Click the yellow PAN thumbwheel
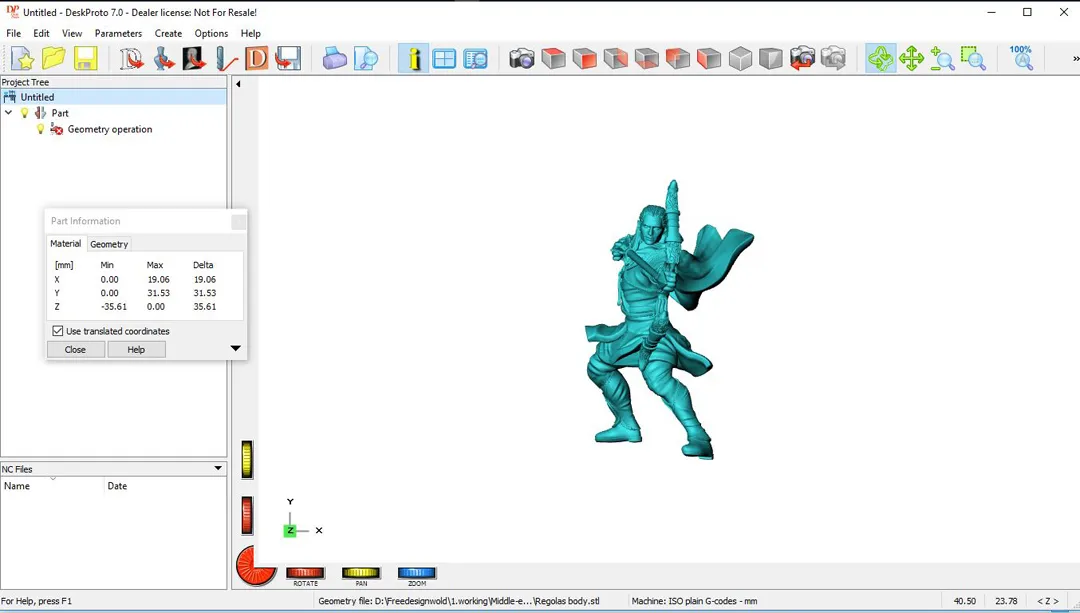 click(361, 572)
